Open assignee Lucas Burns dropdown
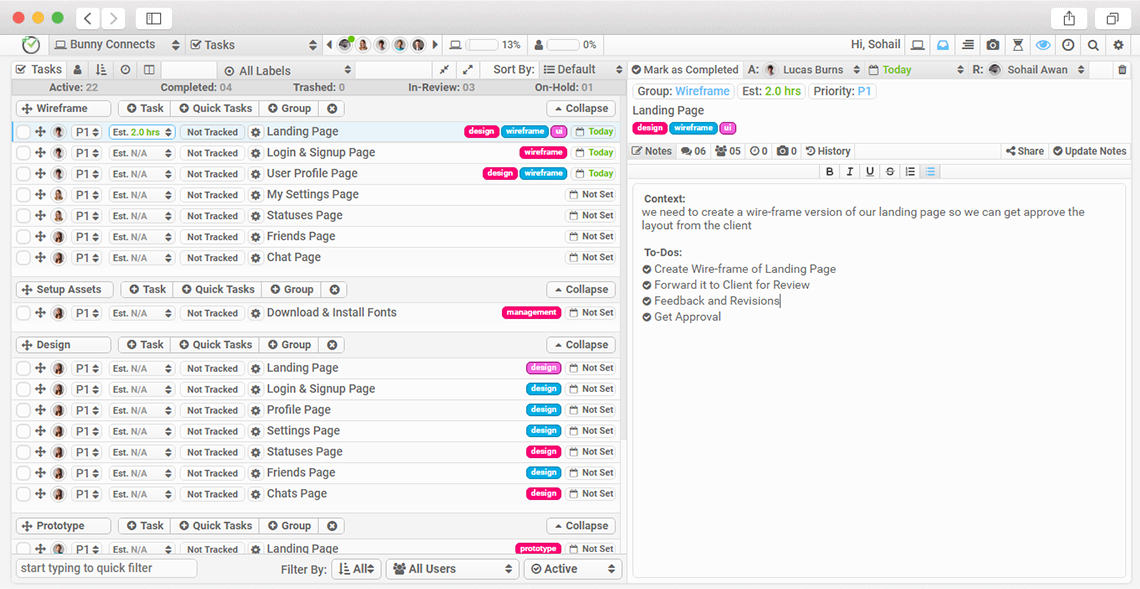 click(811, 70)
